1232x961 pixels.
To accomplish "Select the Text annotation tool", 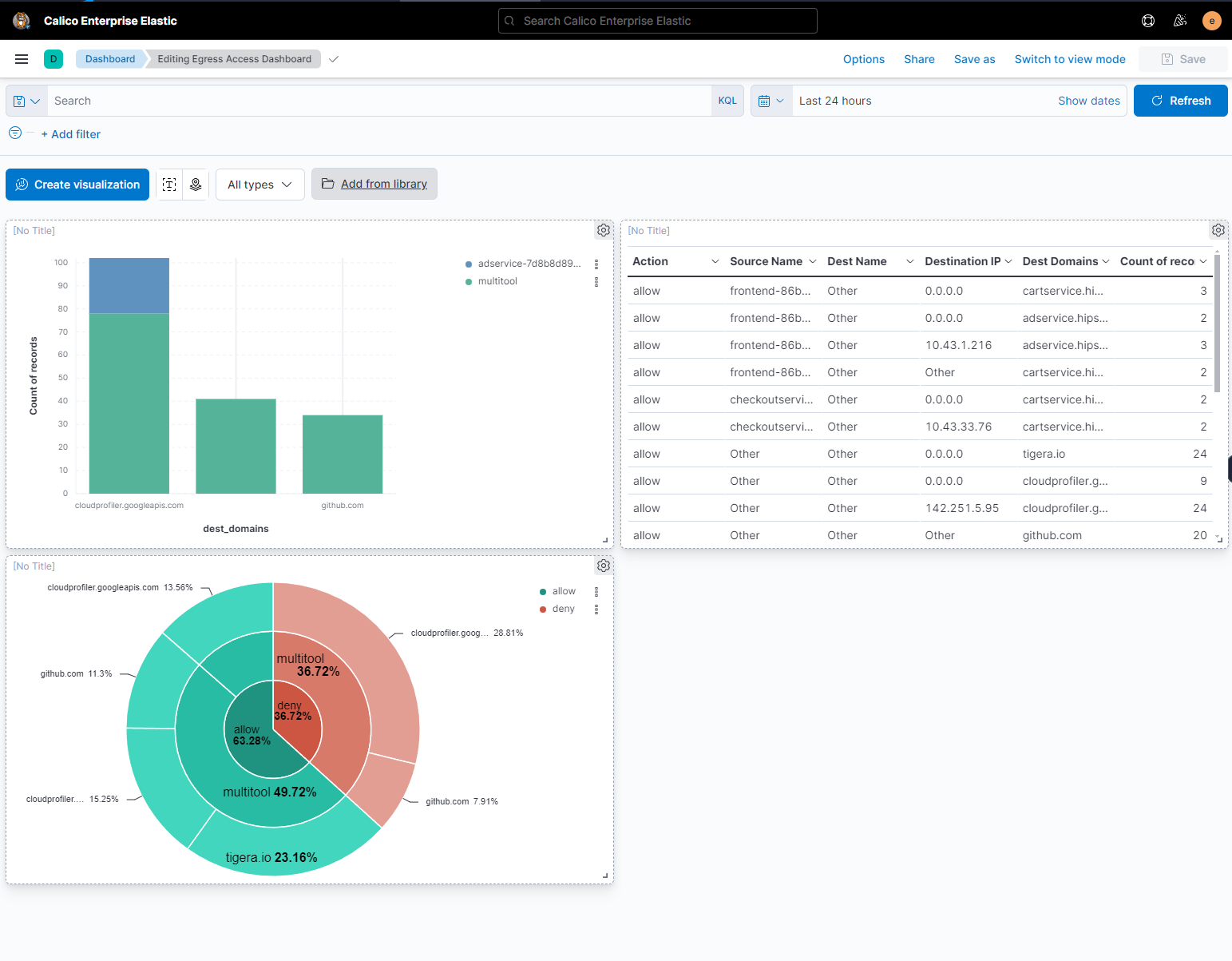I will (x=168, y=184).
